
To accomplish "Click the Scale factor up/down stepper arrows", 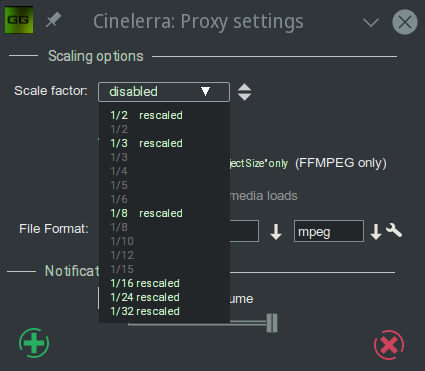I will click(245, 92).
